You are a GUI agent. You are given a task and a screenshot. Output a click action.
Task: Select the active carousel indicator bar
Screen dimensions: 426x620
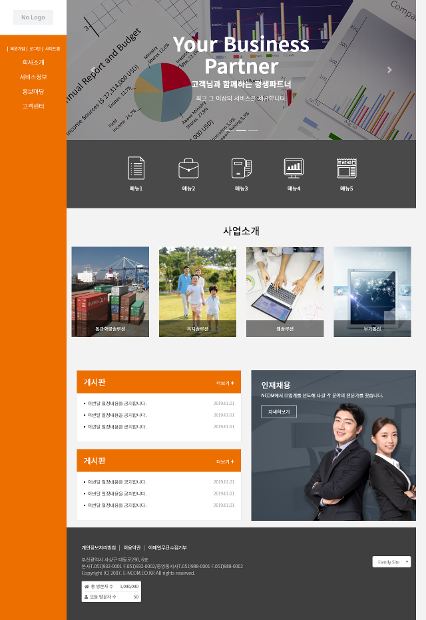tap(241, 130)
